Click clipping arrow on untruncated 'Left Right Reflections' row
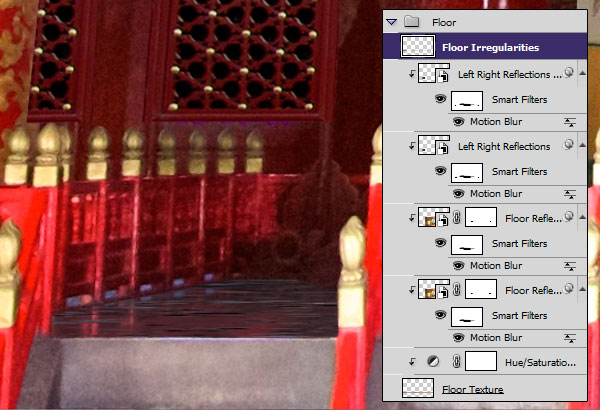 [x=412, y=145]
